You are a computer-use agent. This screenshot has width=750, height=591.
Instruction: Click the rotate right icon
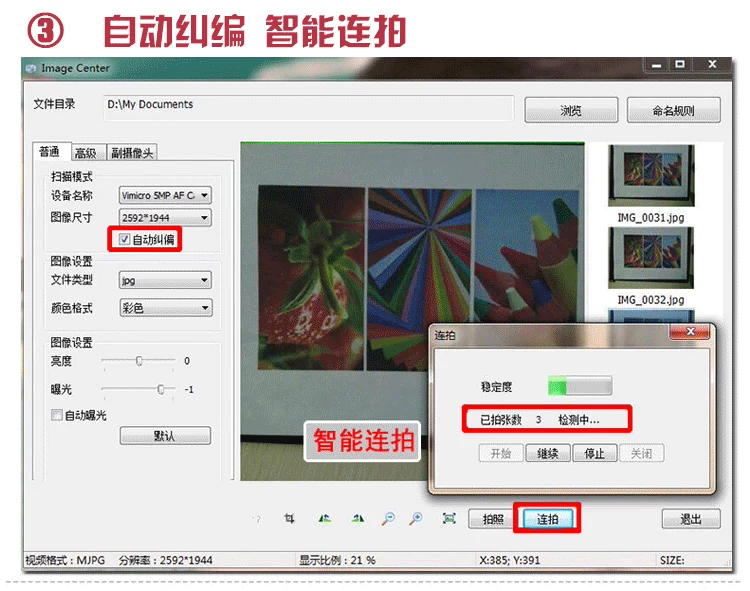358,518
